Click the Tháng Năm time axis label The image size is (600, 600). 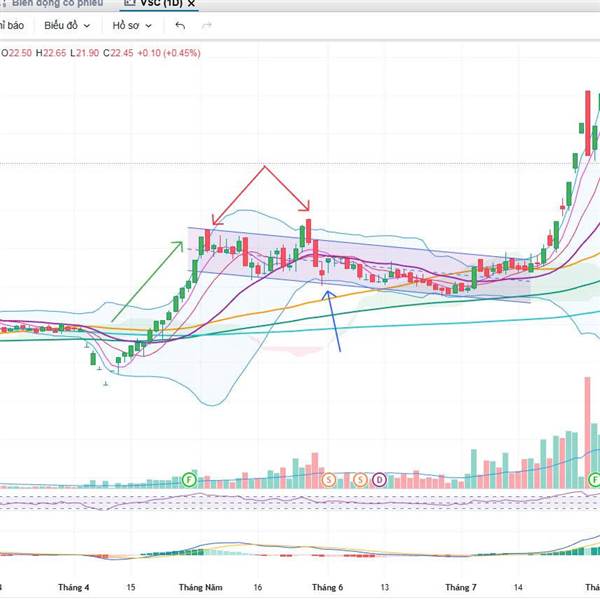[201, 587]
